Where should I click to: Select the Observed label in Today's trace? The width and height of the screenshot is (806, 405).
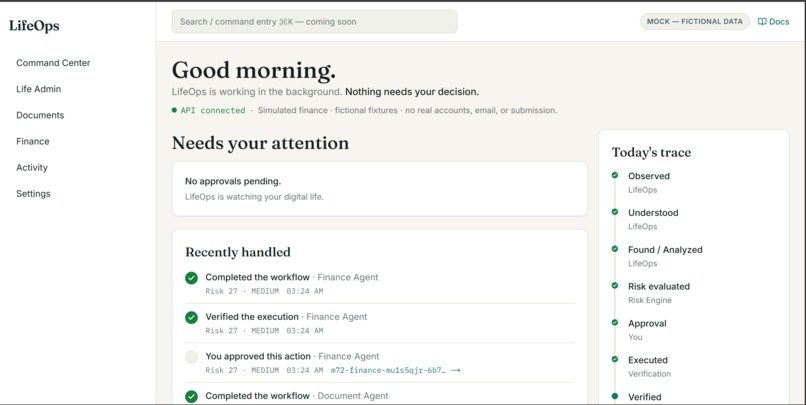click(649, 176)
